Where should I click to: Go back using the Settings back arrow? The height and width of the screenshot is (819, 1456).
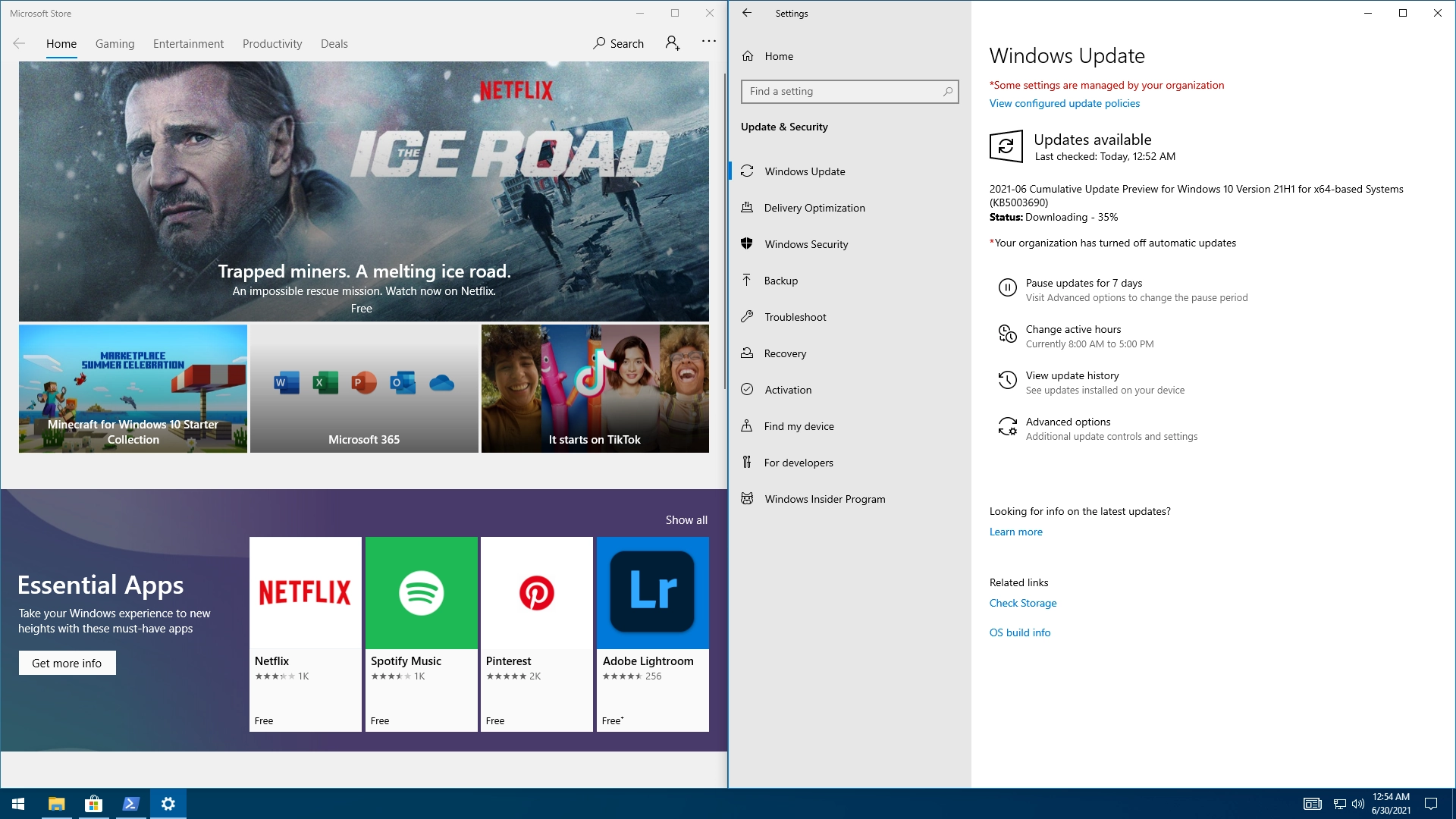(747, 13)
